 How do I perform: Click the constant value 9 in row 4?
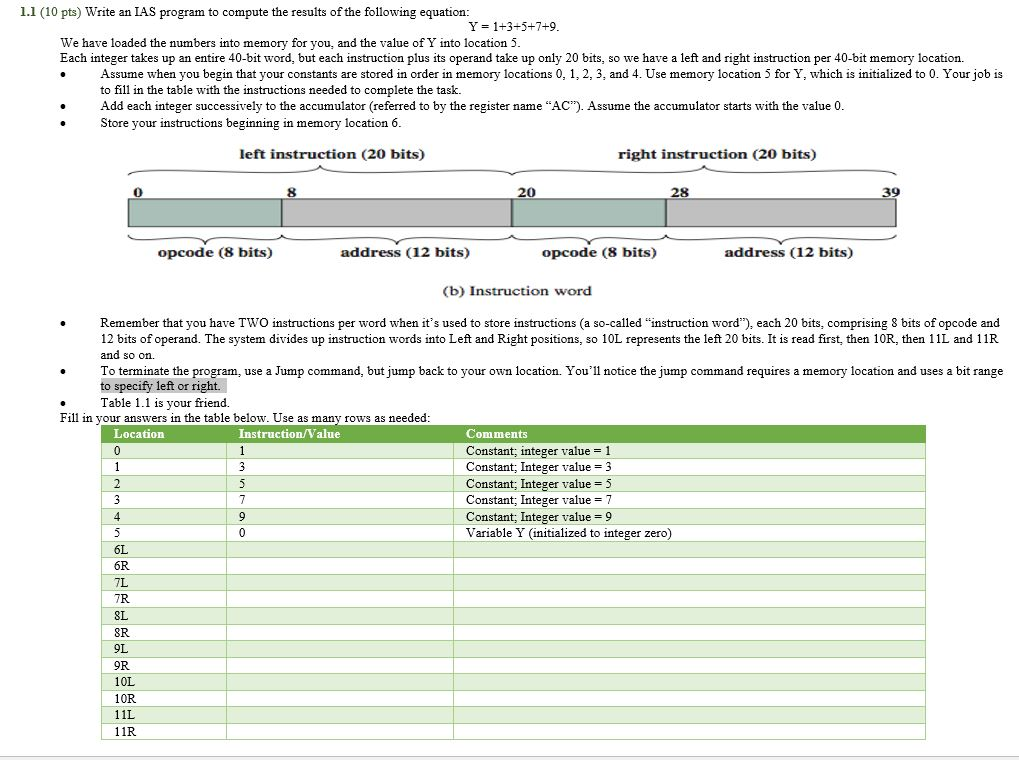point(243,516)
